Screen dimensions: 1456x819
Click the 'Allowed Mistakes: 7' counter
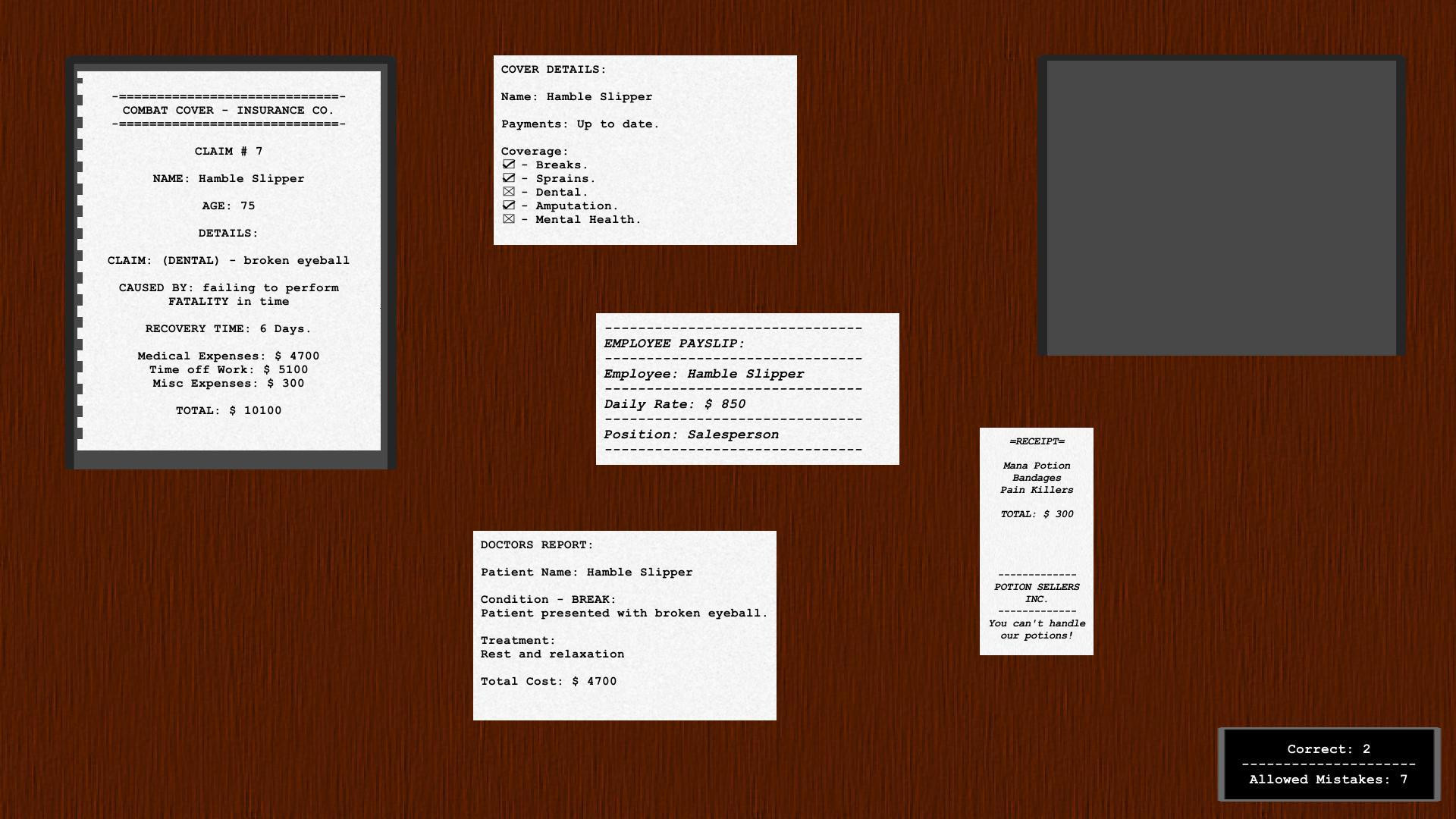pyautogui.click(x=1329, y=780)
